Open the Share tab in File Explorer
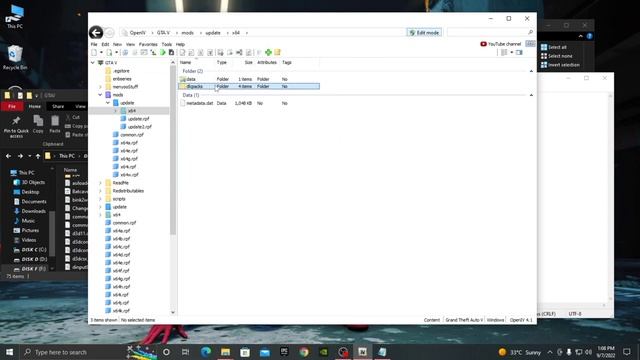The image size is (640, 360). click(58, 107)
